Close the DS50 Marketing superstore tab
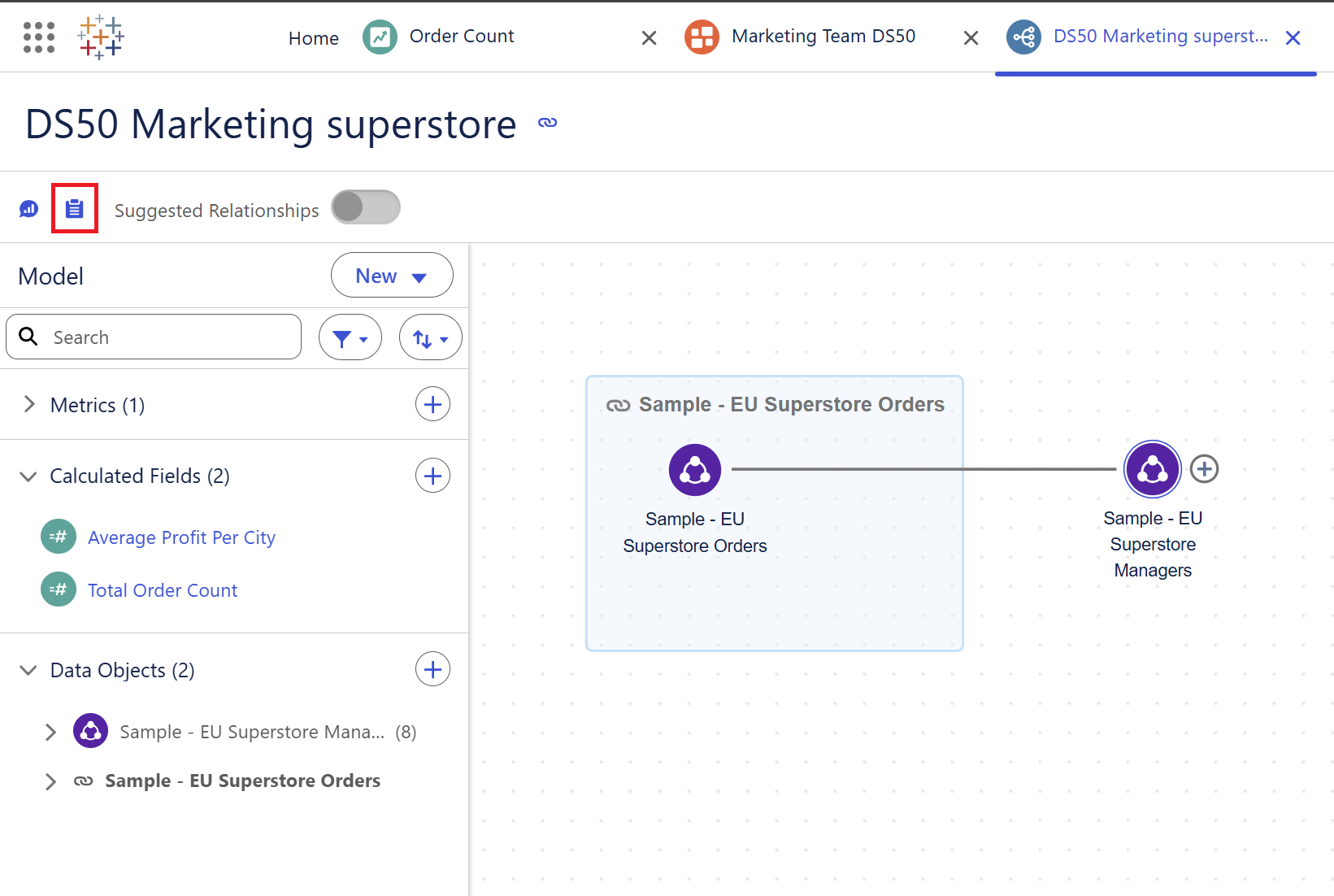1334x896 pixels. tap(1293, 38)
